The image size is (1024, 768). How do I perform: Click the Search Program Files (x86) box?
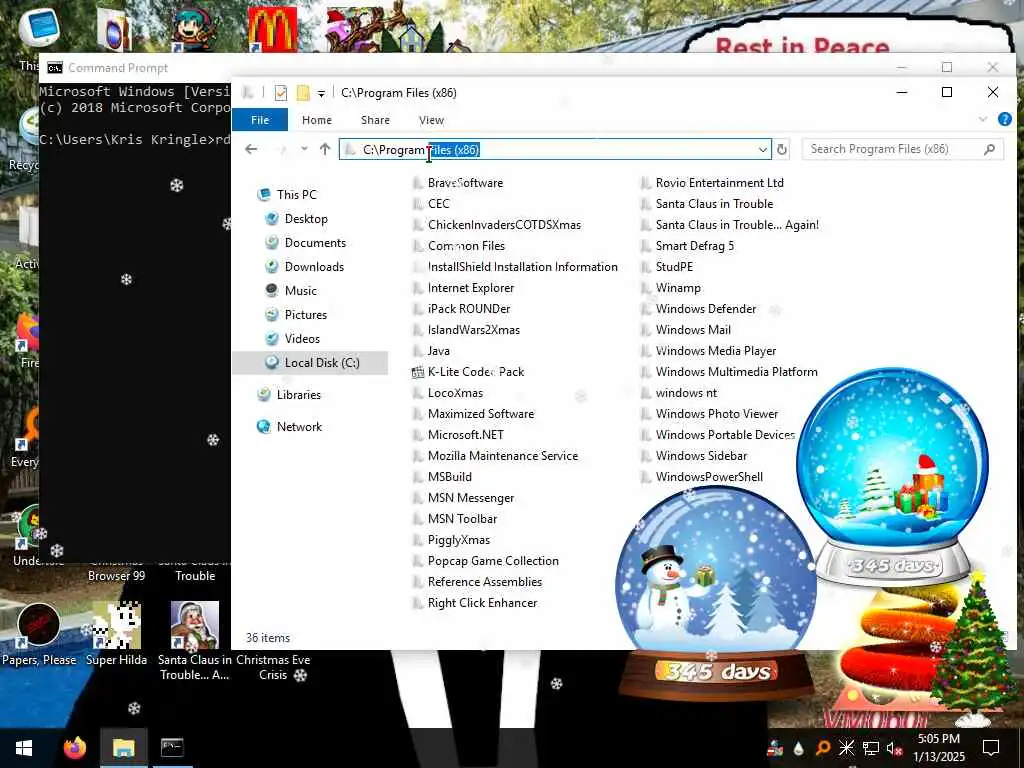point(903,150)
